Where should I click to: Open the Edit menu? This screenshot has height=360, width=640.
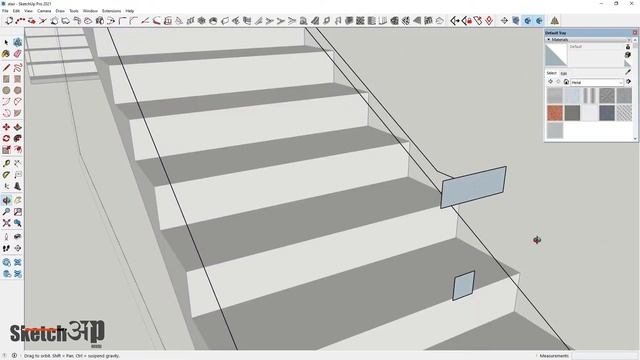[x=16, y=11]
